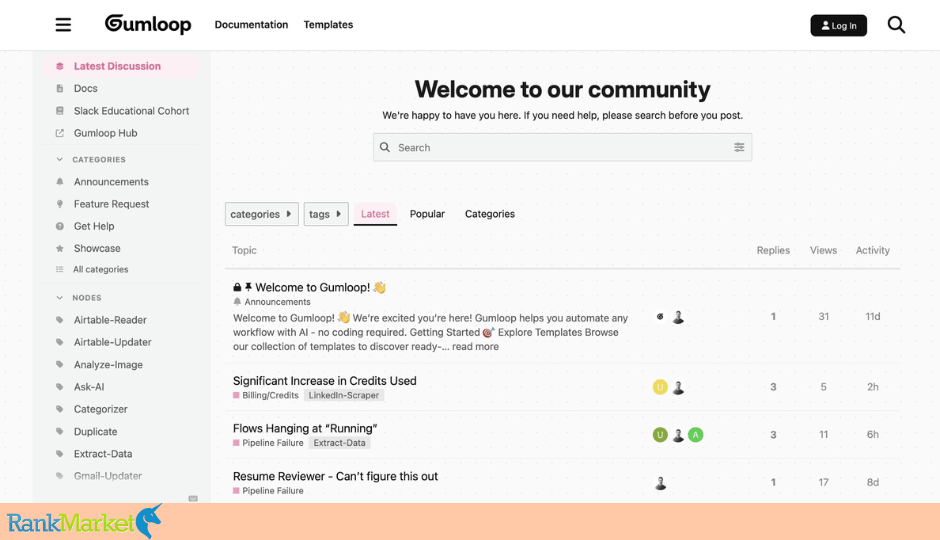940x540 pixels.
Task: Click the Airtable-Reader tag icon
Action: pos(59,320)
